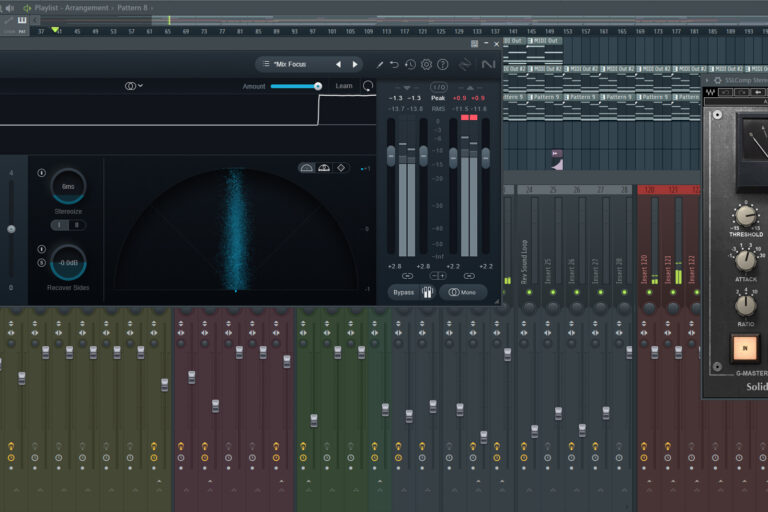Open the SSLComp title menu arrow

coord(707,80)
